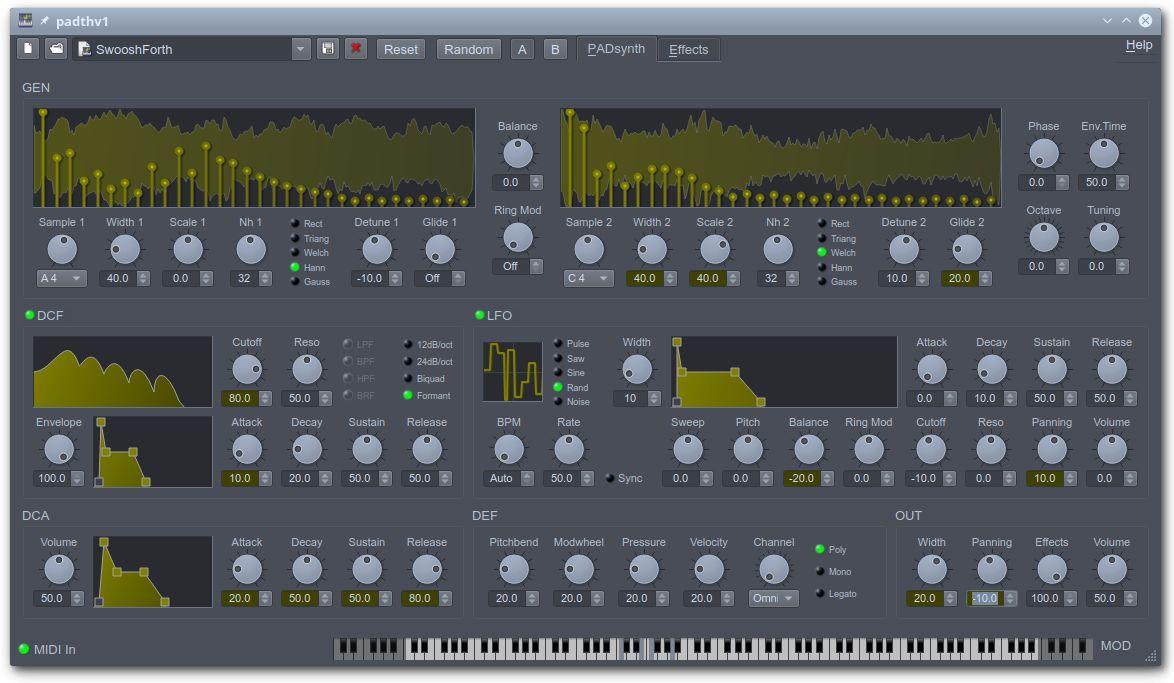Click the Nh 1 value spinner arrows
This screenshot has width=1174, height=683.
point(265,279)
